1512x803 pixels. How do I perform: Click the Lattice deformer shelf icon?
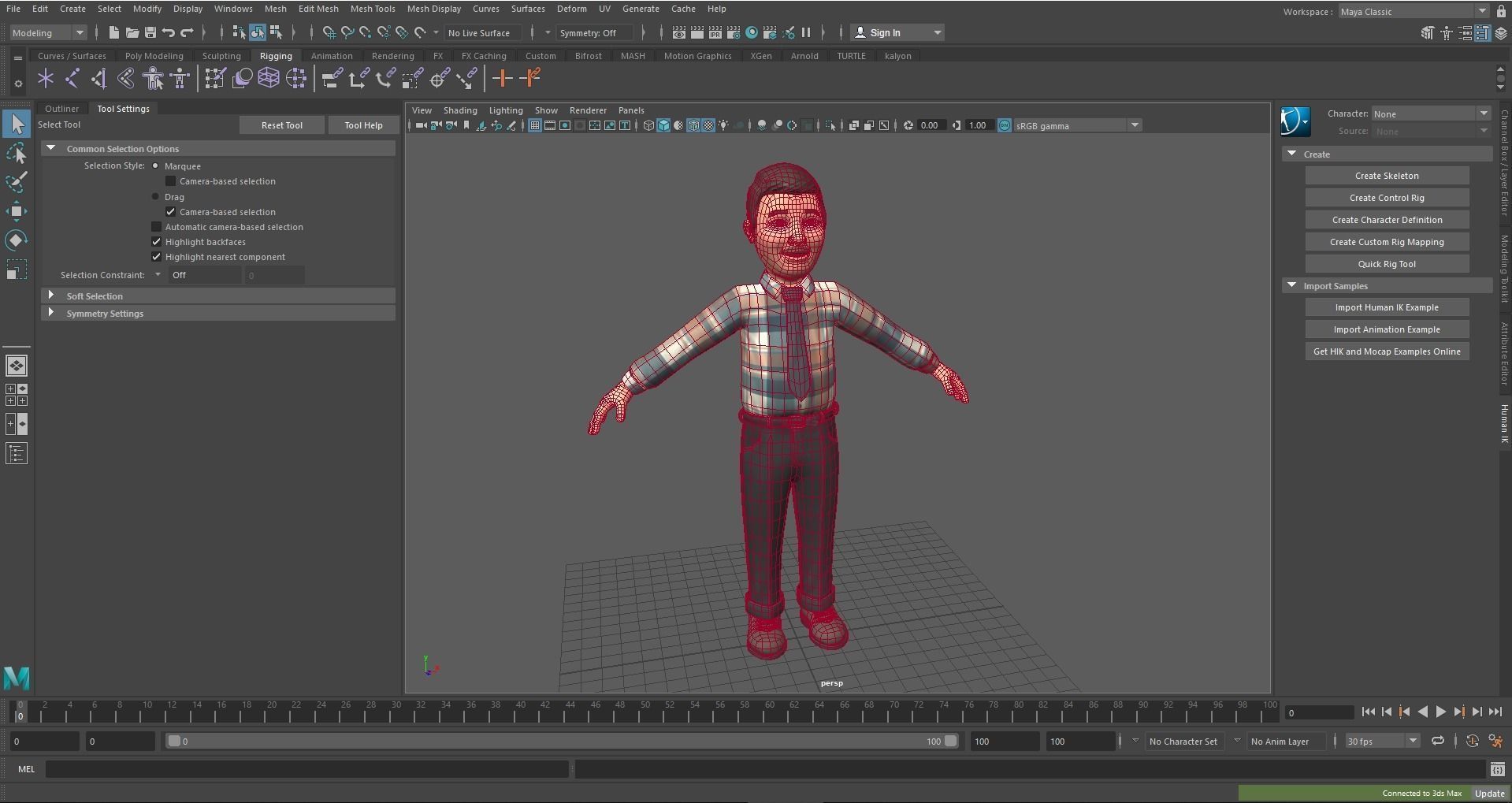(269, 78)
